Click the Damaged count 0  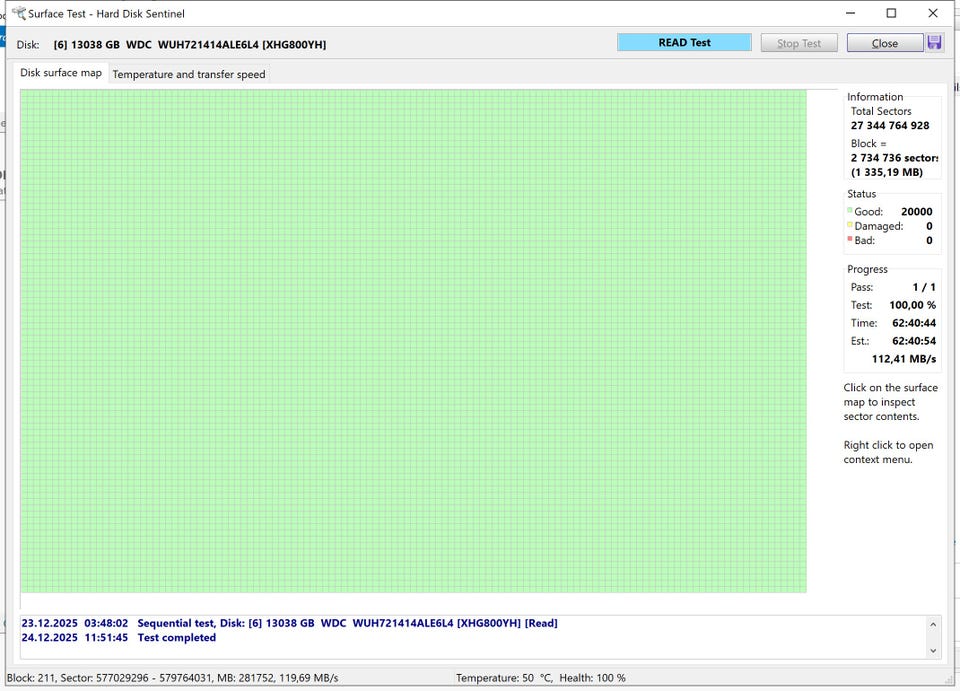pyautogui.click(x=929, y=226)
